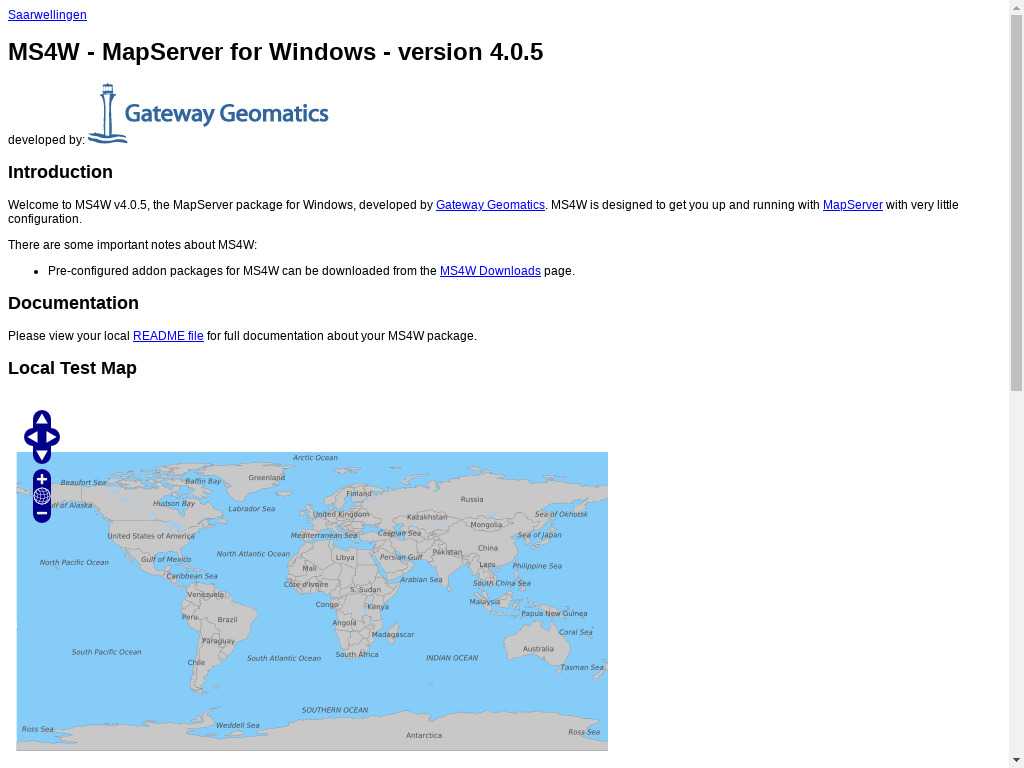Click the 'Russia' label on the map
Screen dimensions: 1024x768
click(472, 500)
